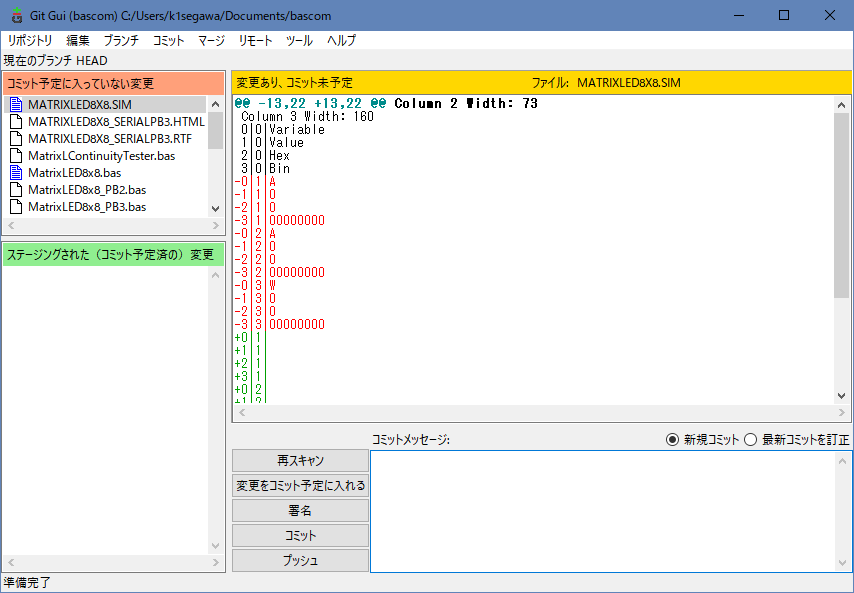Open the リポジトリ menu
Viewport: 854px width, 593px height.
click(x=30, y=40)
